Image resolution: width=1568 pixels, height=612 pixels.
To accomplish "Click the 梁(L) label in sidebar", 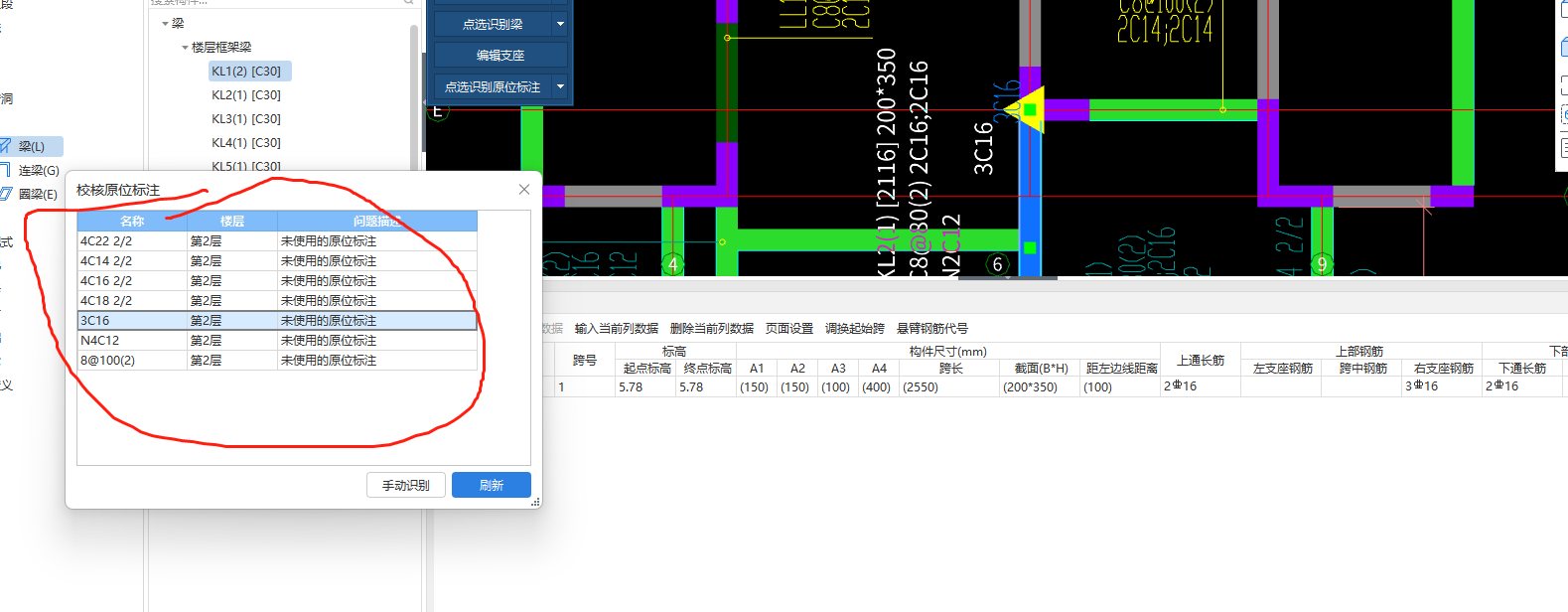I will click(x=32, y=147).
